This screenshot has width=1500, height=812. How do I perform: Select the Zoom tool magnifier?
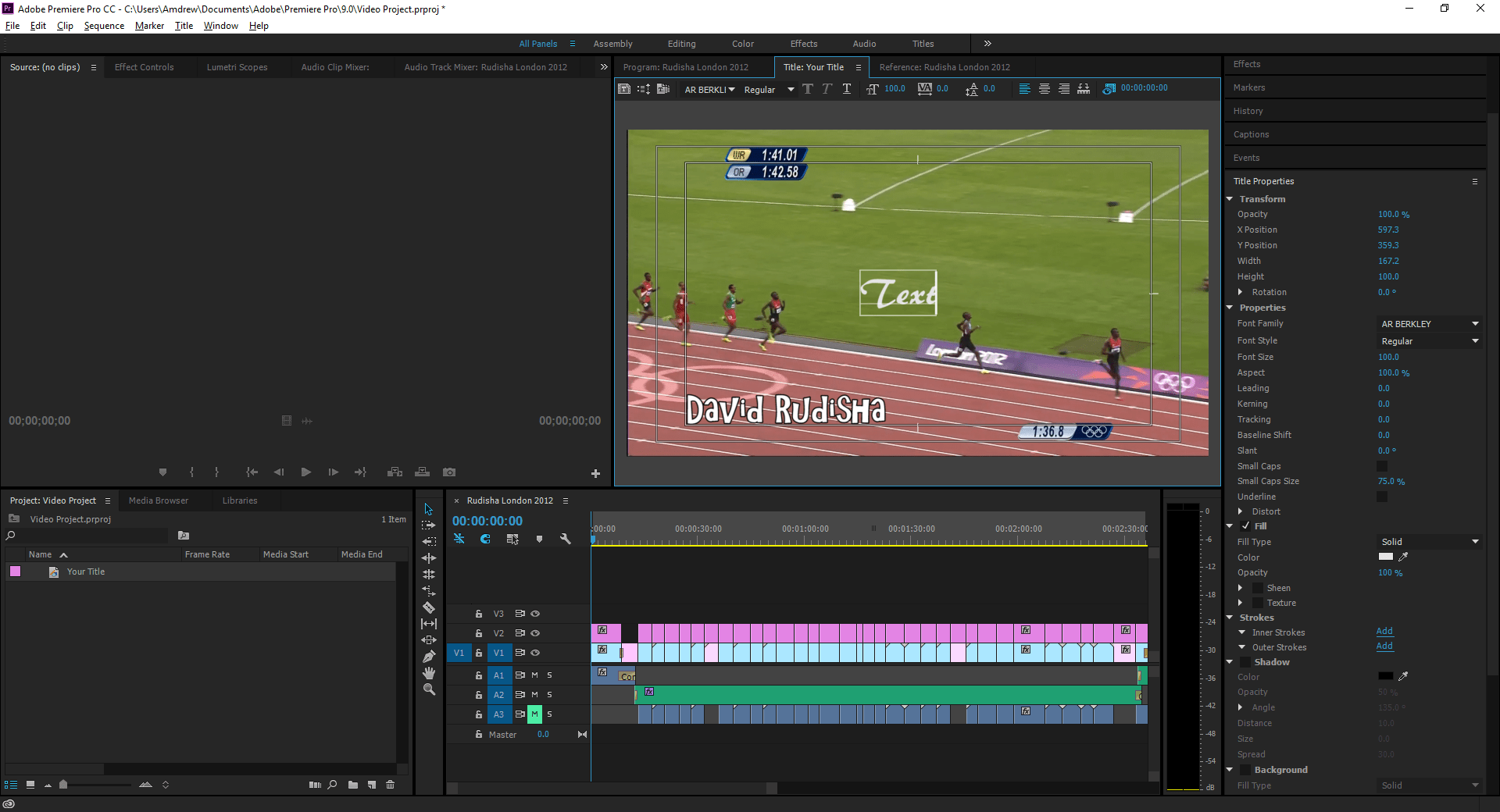(429, 689)
